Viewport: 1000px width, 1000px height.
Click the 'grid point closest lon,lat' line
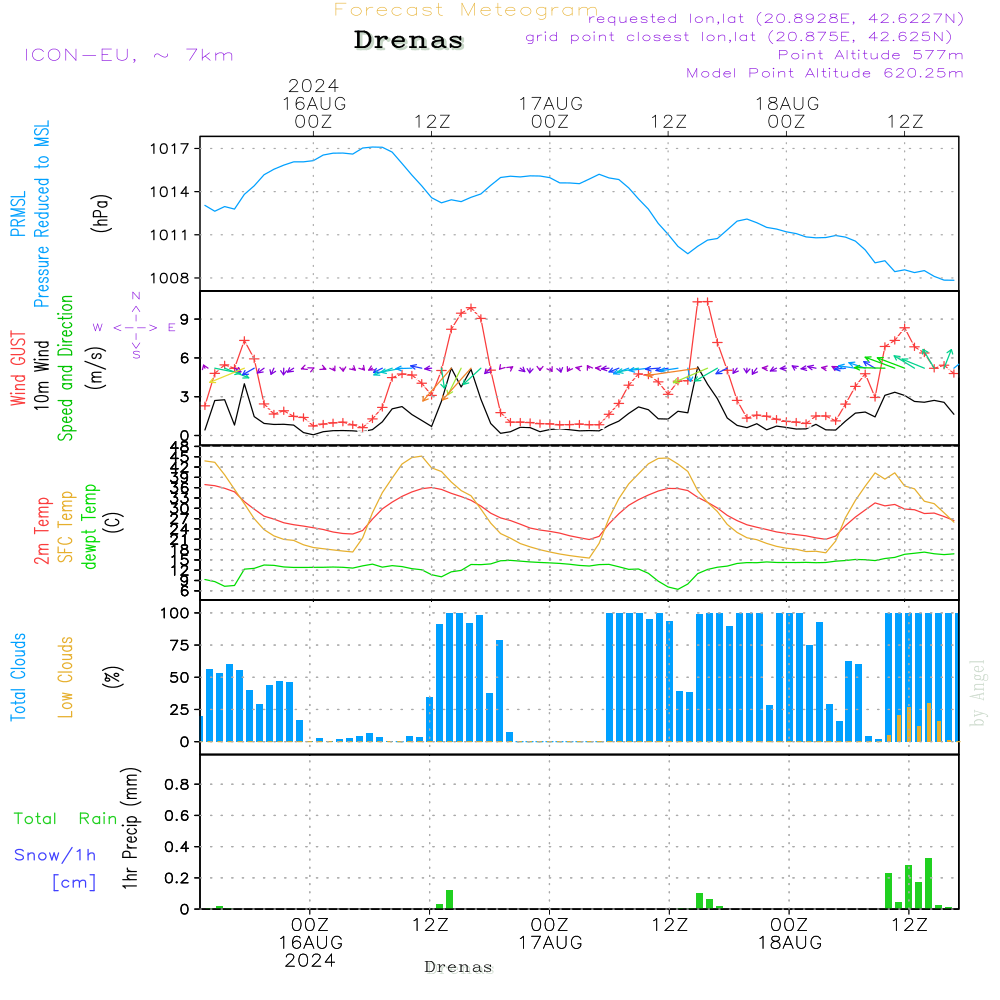[x=739, y=37]
